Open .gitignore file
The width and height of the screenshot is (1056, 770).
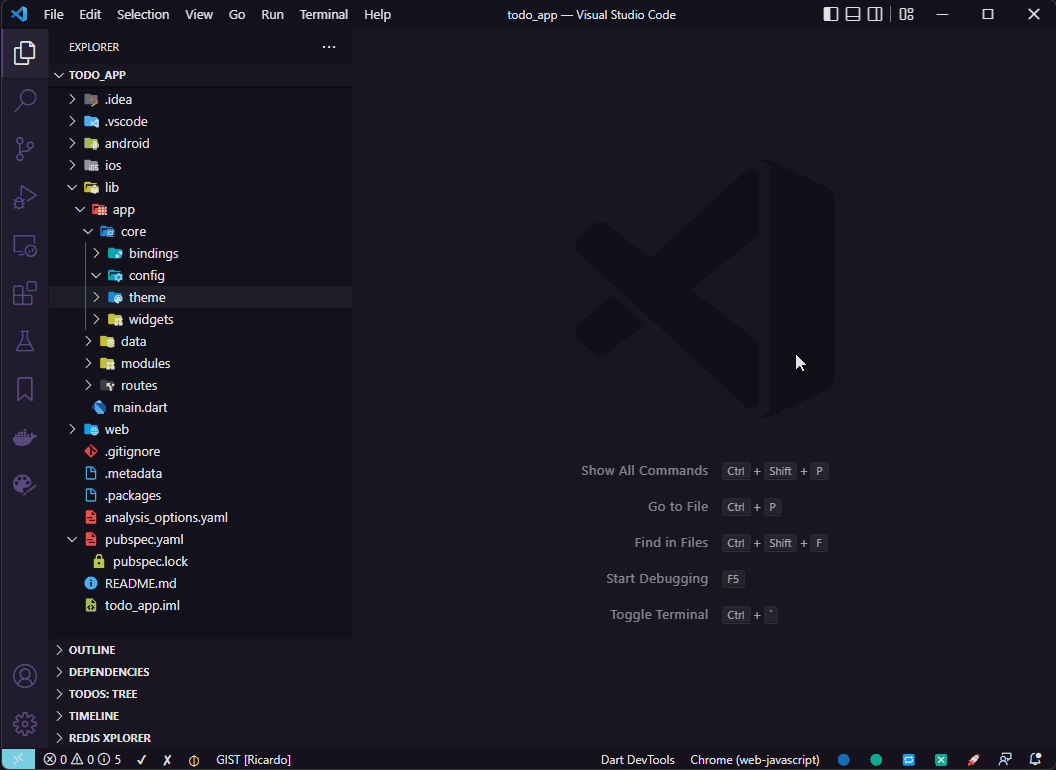click(201, 451)
